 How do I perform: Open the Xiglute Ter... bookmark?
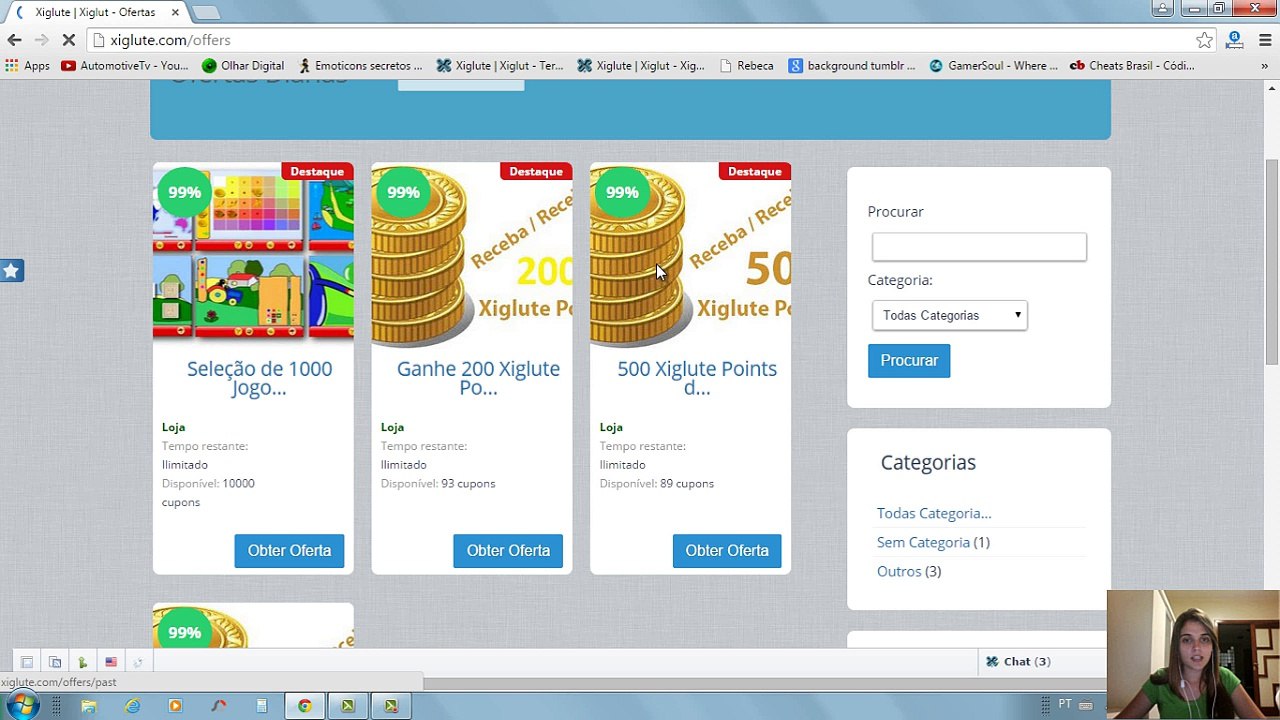500,65
